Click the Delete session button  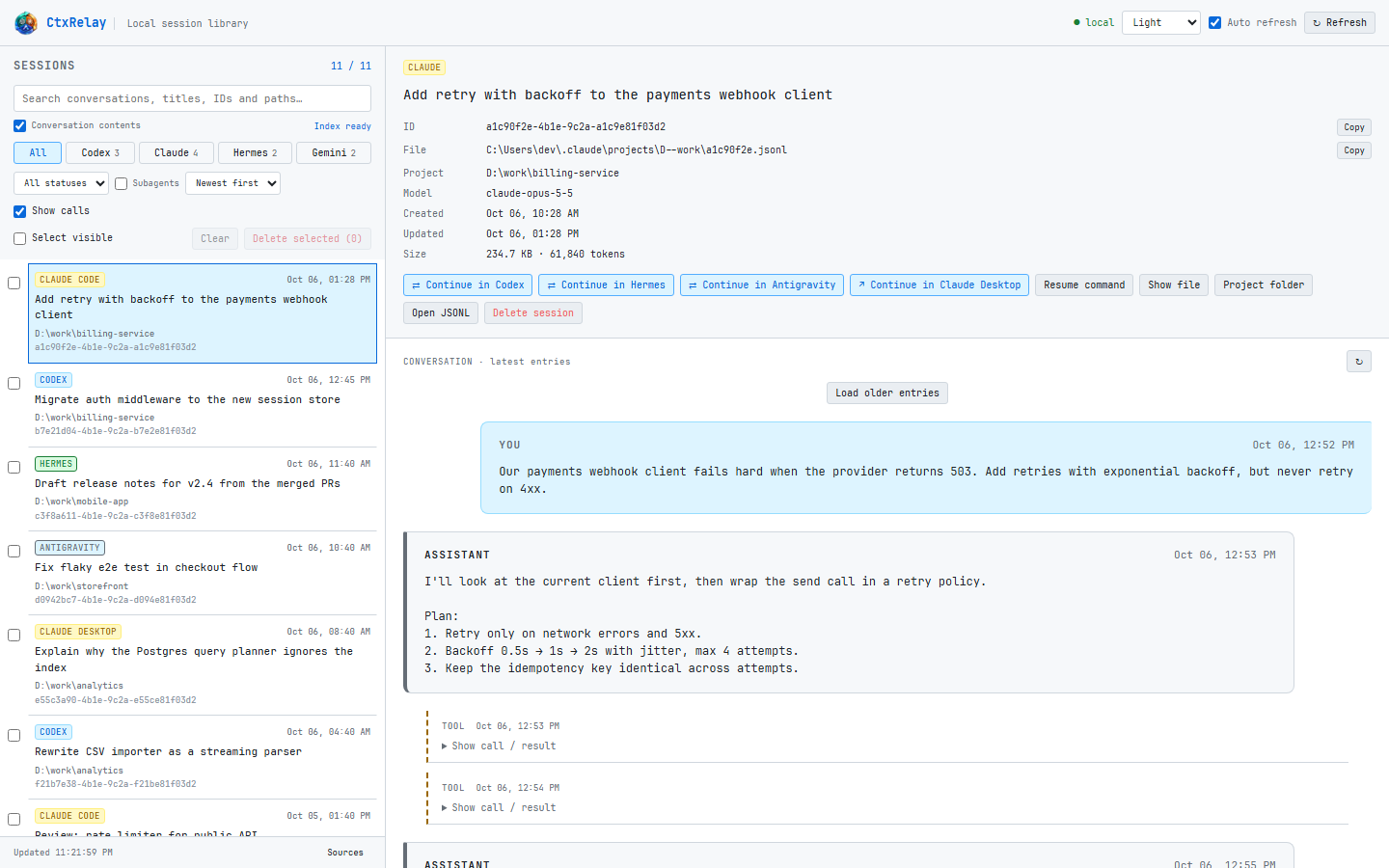[x=533, y=313]
